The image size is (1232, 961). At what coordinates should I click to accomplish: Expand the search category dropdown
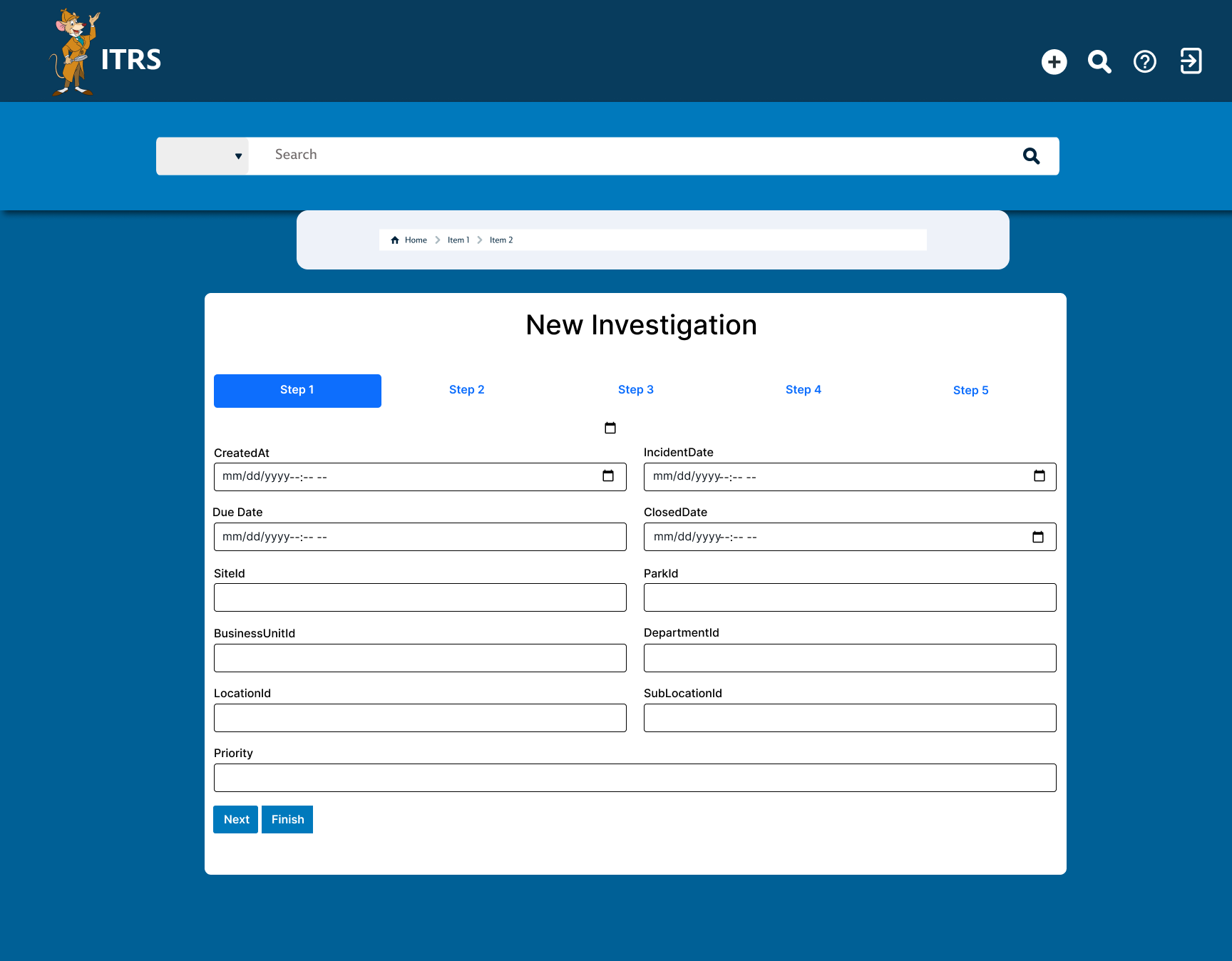coord(202,156)
